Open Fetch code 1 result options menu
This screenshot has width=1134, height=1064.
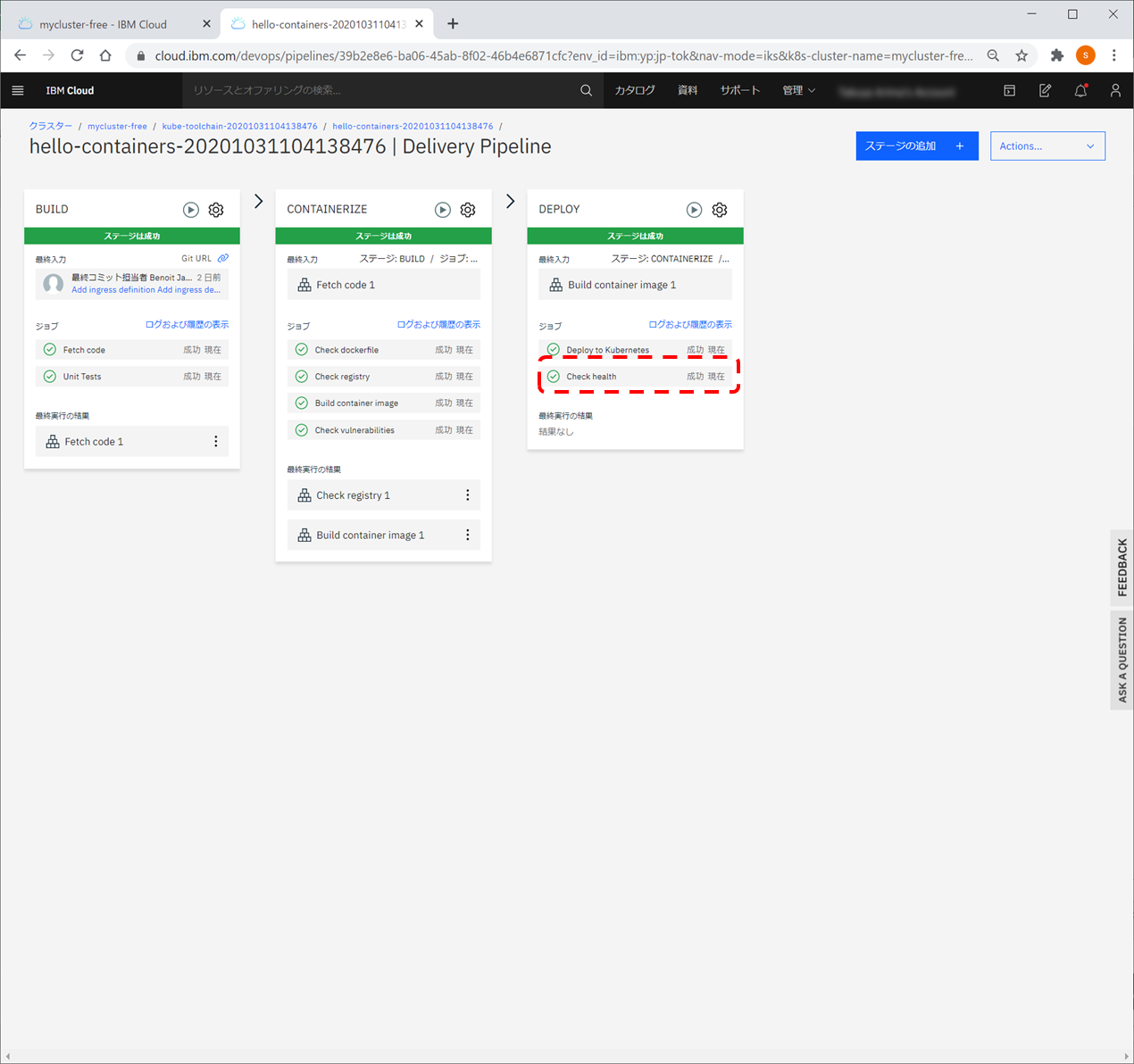coord(215,442)
